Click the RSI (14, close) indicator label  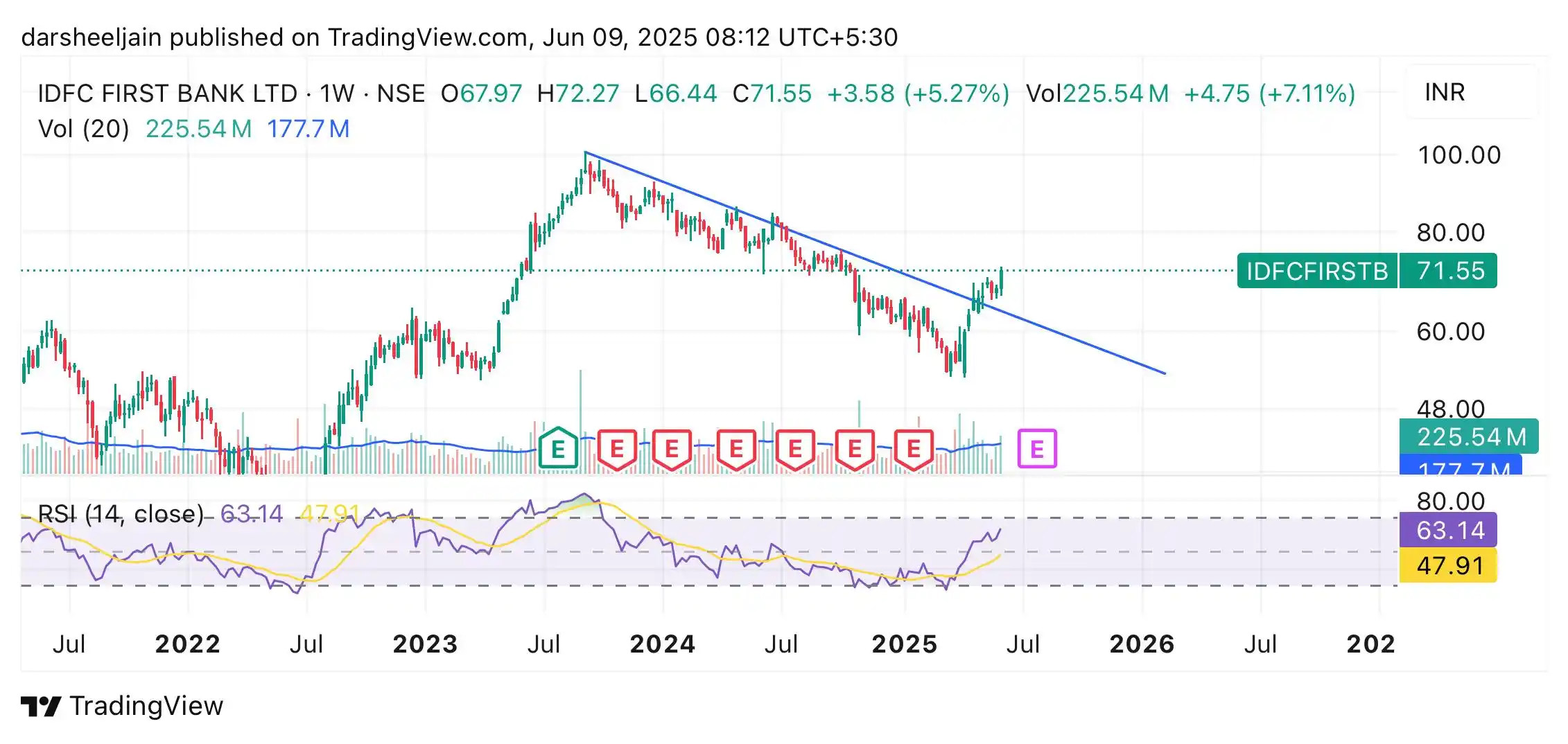[121, 514]
